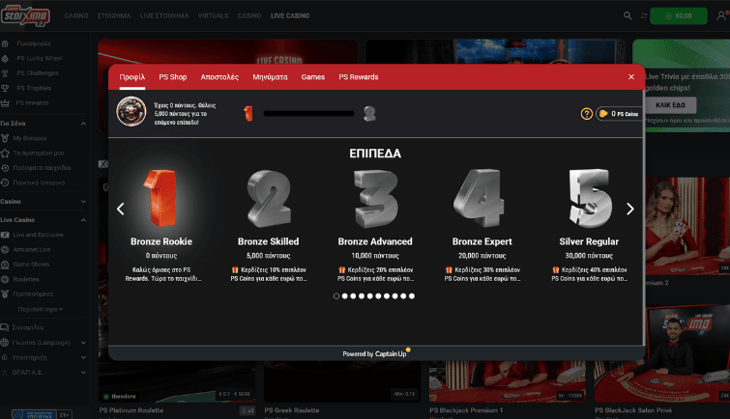Open the Games tab
This screenshot has width=730, height=419.
tap(313, 77)
